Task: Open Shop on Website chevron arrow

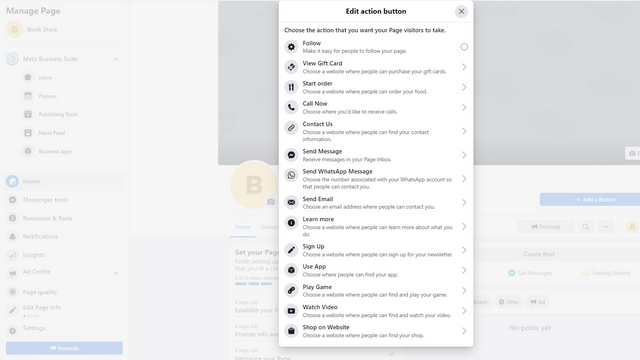Action: (464, 331)
